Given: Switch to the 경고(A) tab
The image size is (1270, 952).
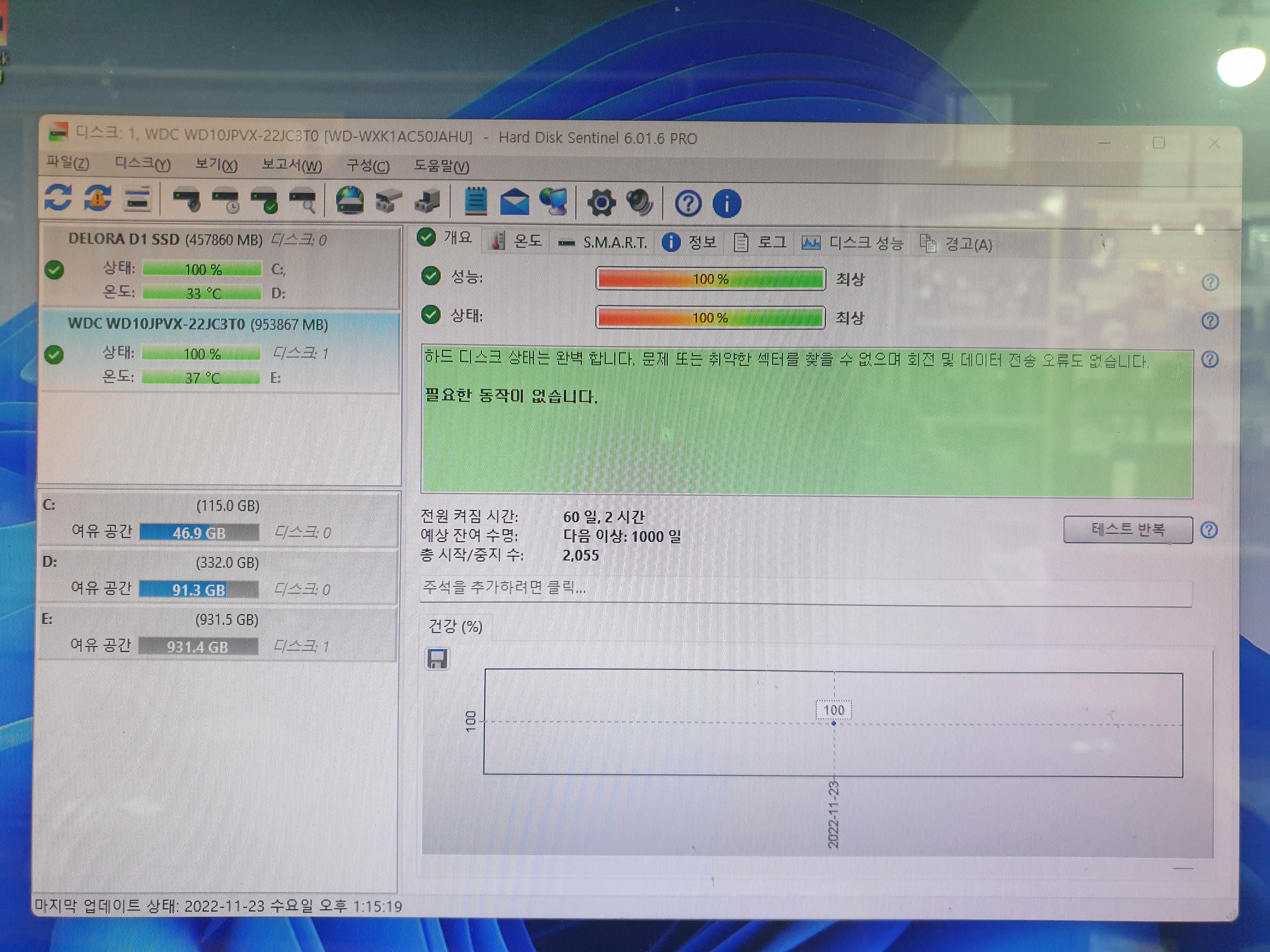Looking at the screenshot, I should (x=956, y=244).
